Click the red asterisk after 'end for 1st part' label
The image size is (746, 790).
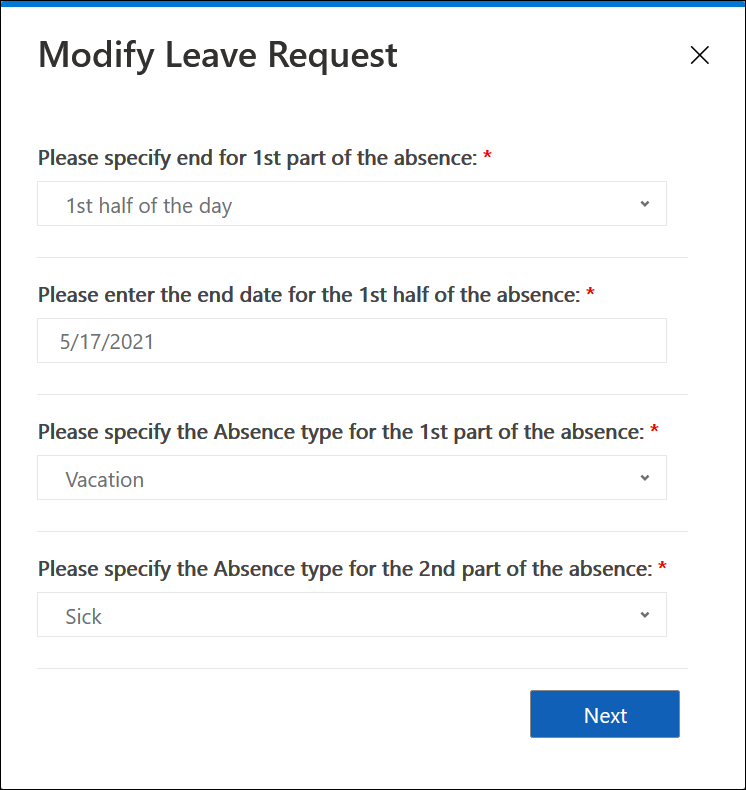click(487, 158)
